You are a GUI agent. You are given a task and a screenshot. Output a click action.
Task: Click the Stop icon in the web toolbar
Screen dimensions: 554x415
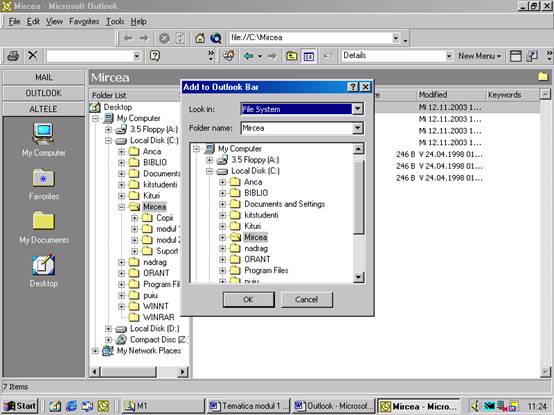click(164, 38)
